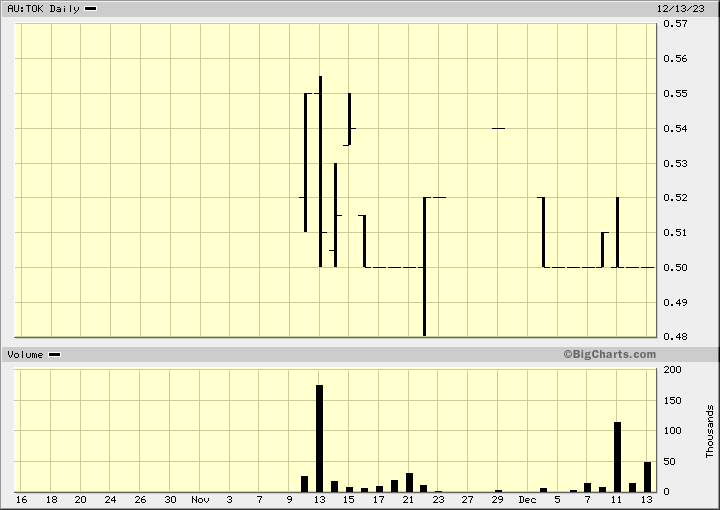Click the 150 volume axis label

[x=673, y=400]
